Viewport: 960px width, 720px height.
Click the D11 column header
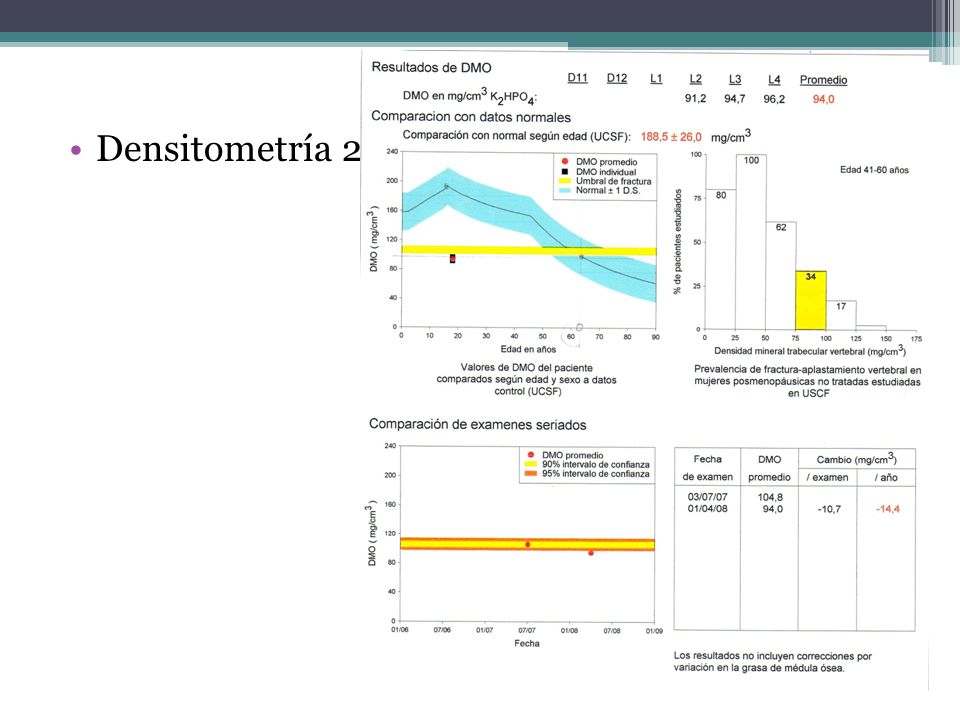577,78
